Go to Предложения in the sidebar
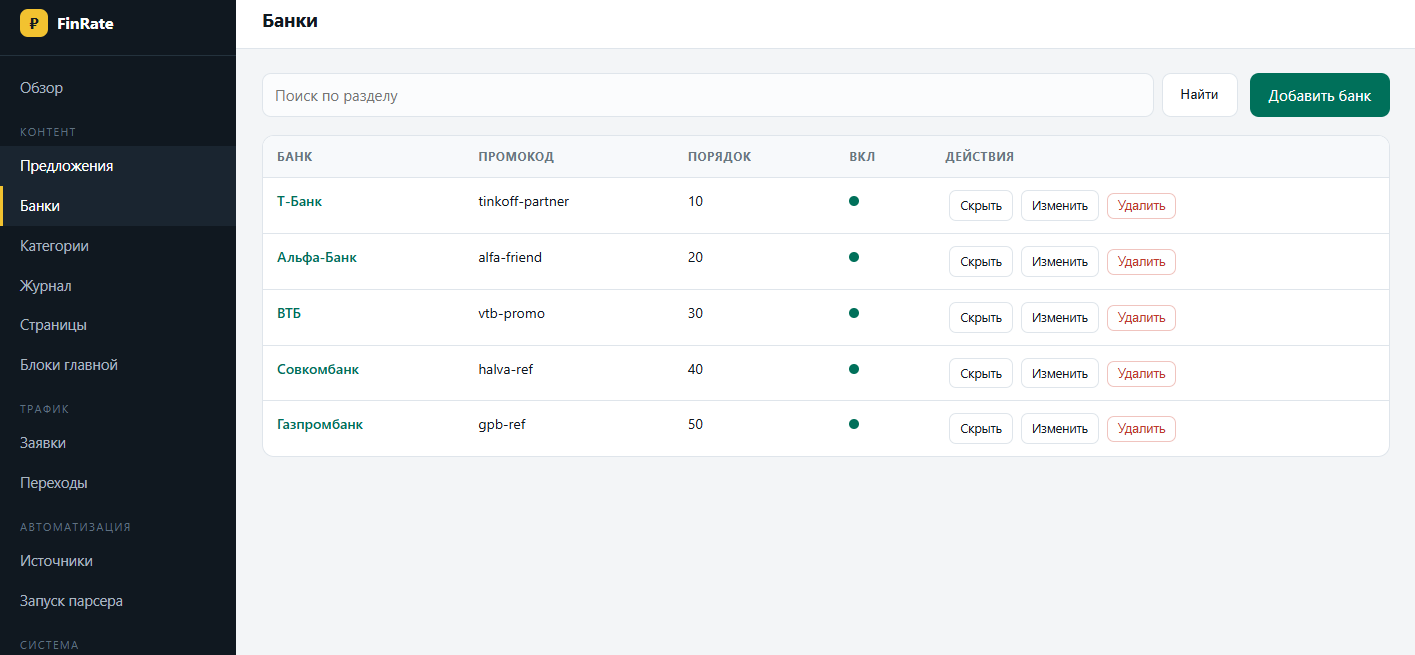This screenshot has width=1415, height=655. tap(118, 166)
